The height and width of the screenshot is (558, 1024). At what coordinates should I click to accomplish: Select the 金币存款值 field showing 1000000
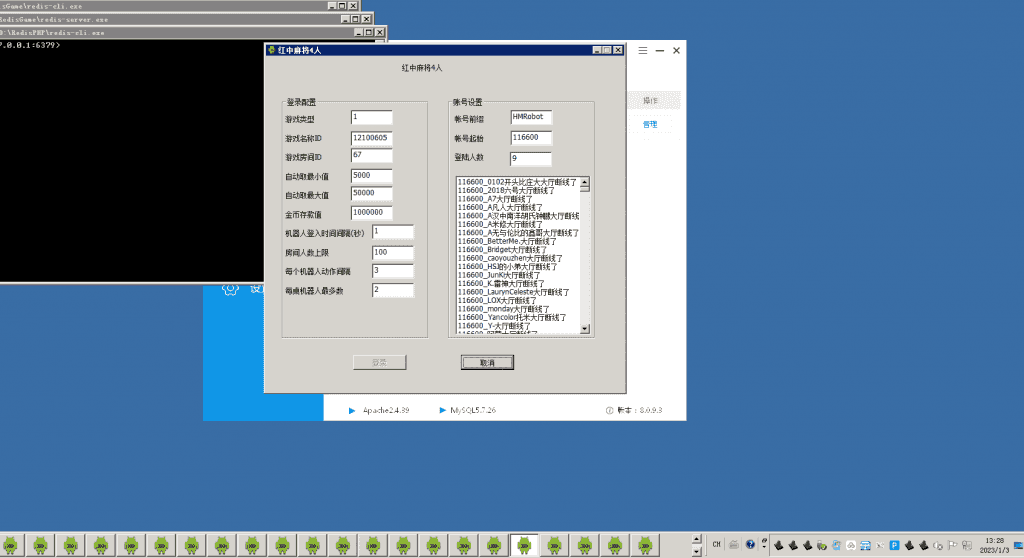point(372,213)
